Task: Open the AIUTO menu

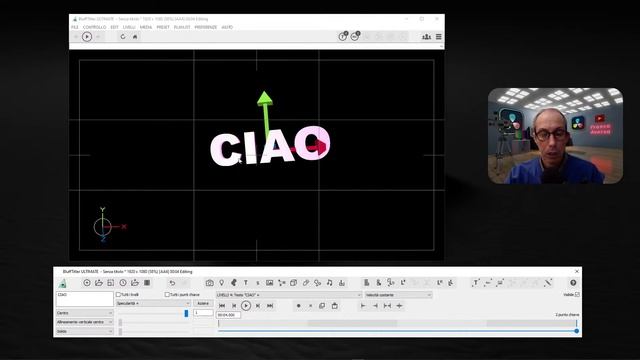Action: click(227, 27)
